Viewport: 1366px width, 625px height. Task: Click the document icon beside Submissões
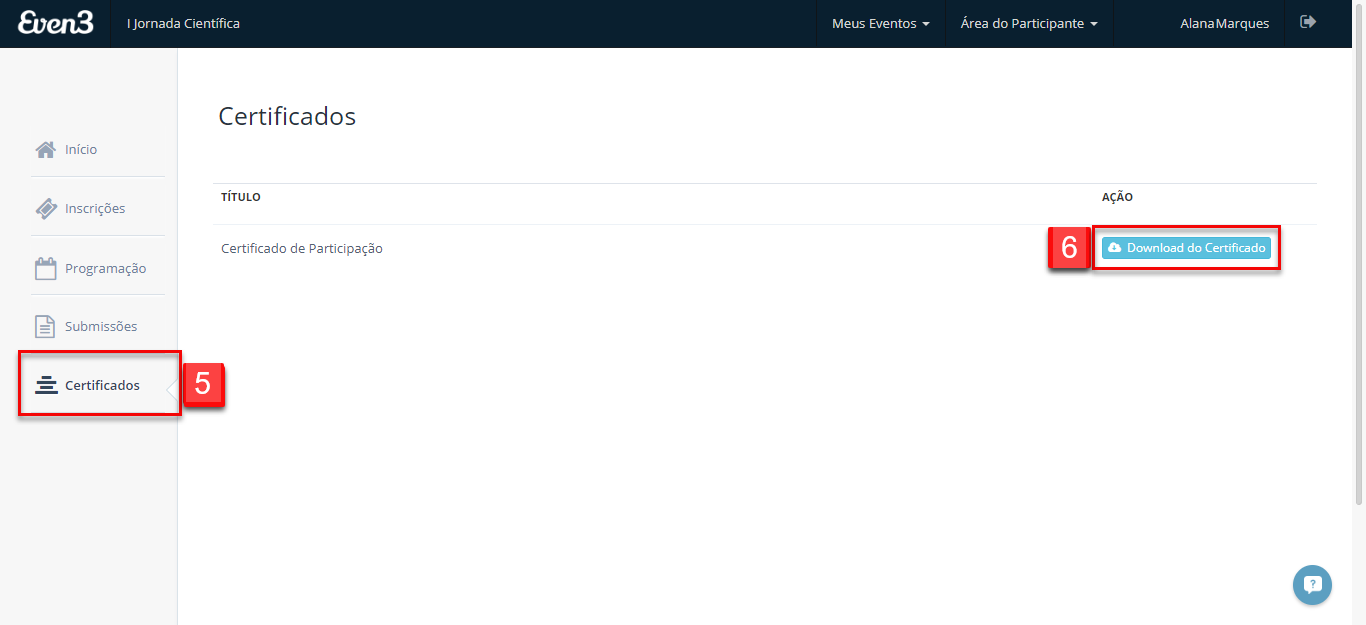45,326
